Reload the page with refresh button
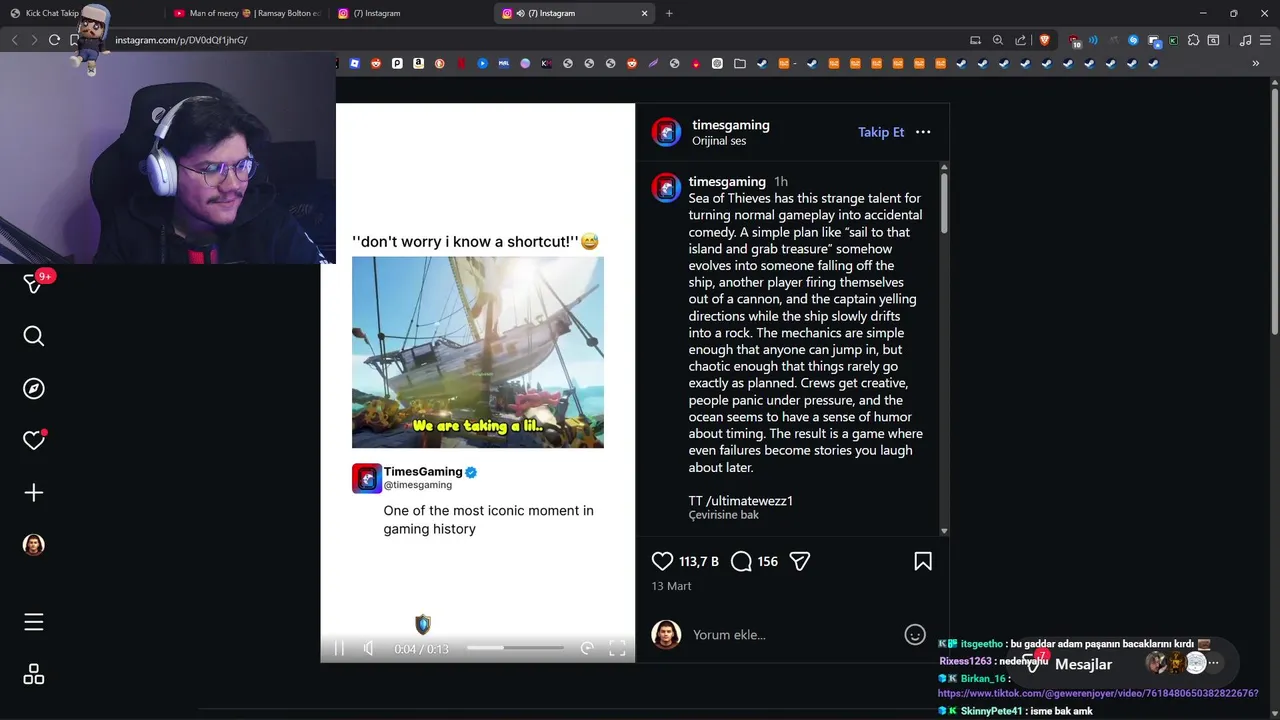This screenshot has height=720, width=1280. (54, 40)
